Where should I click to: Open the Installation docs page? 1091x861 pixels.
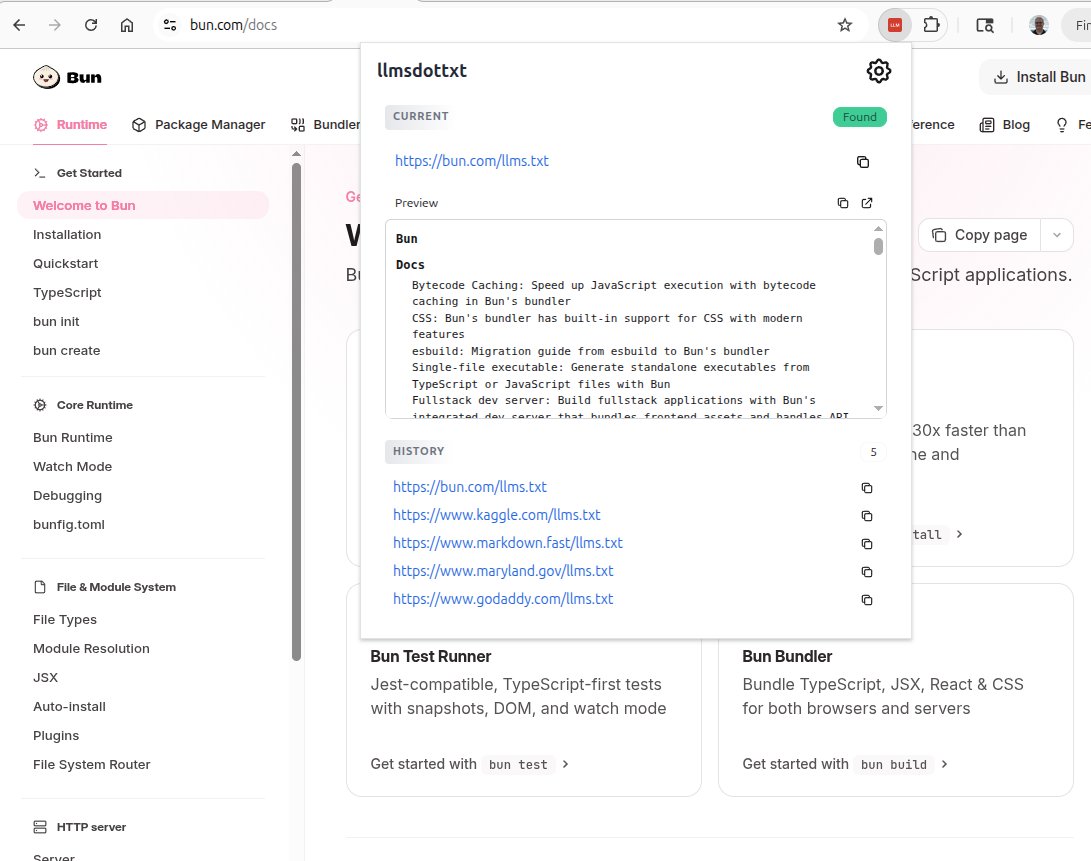pos(67,235)
